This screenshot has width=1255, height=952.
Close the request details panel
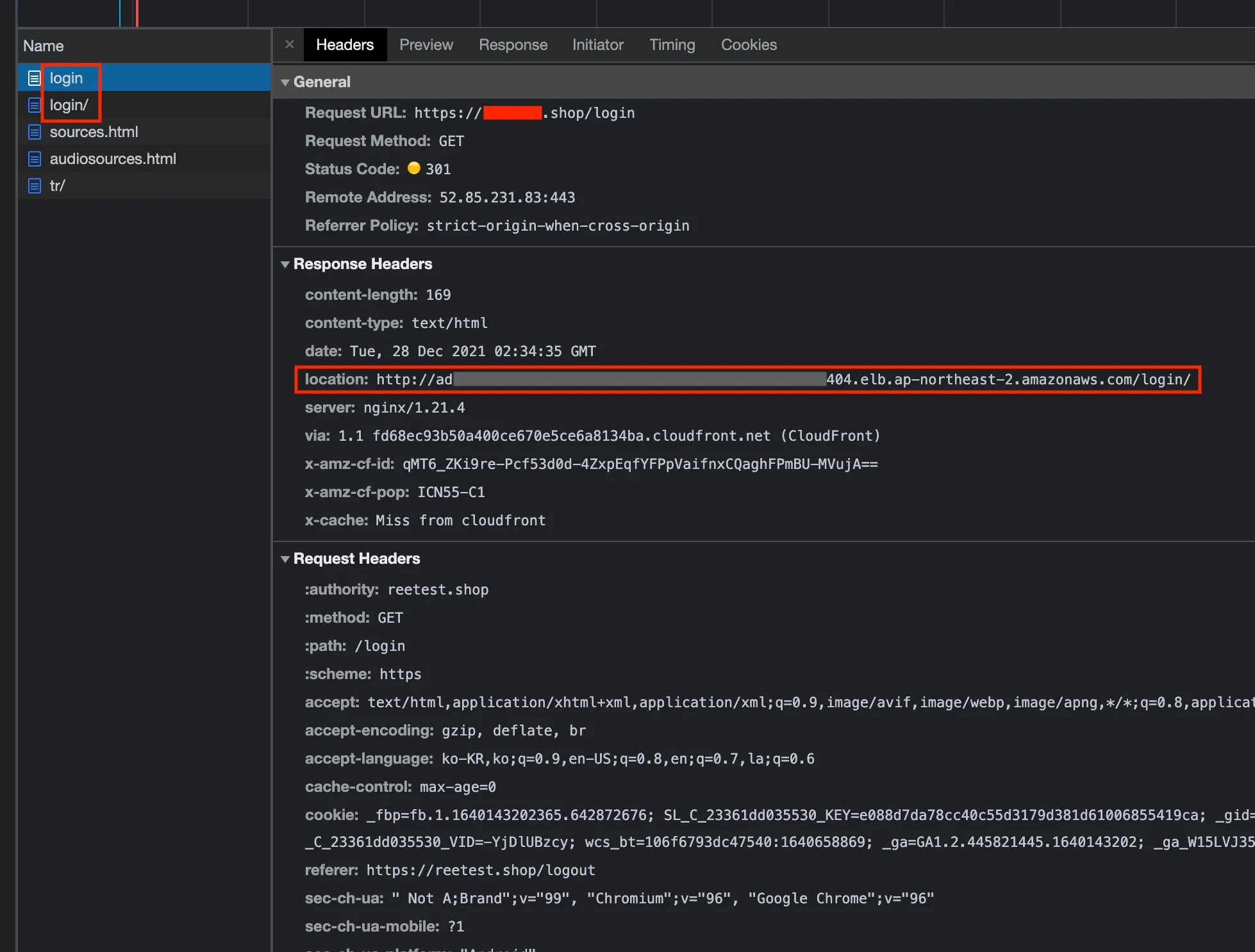pos(290,44)
